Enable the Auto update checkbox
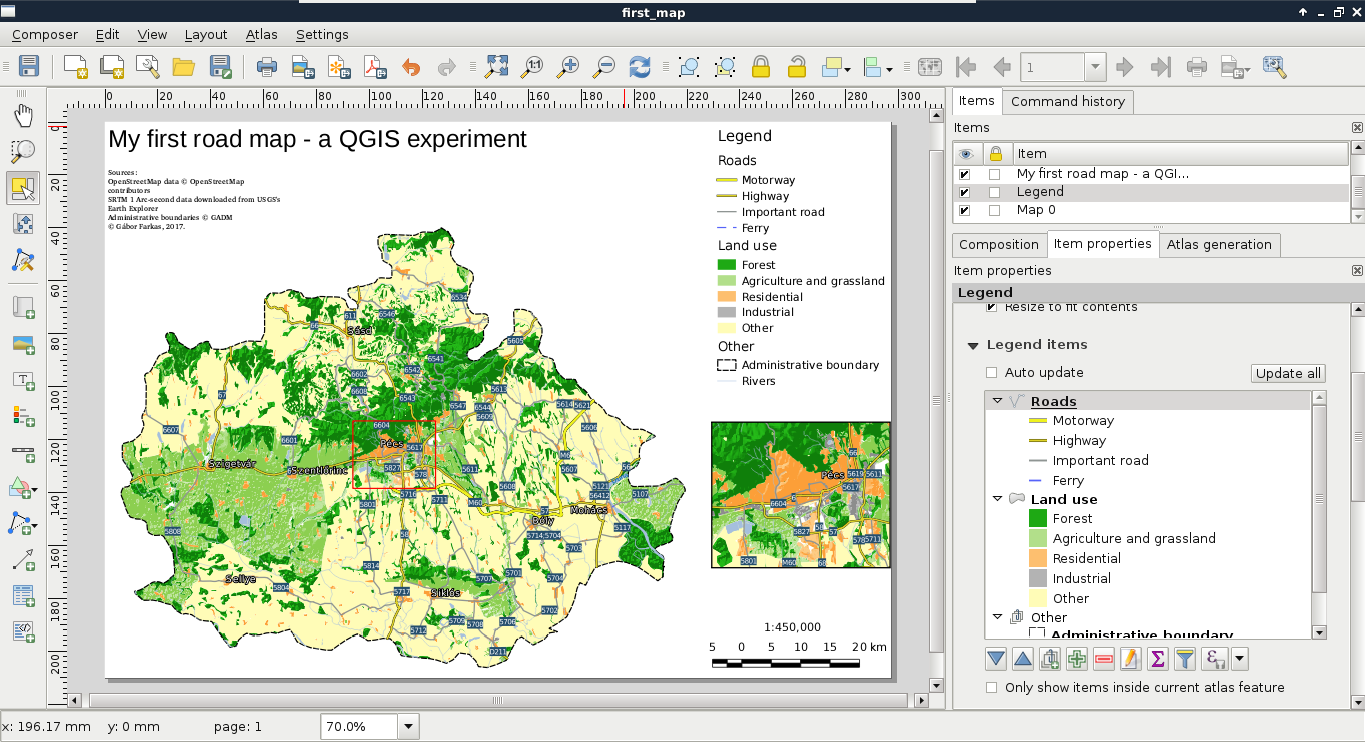Viewport: 1365px width, 742px height. pos(992,373)
